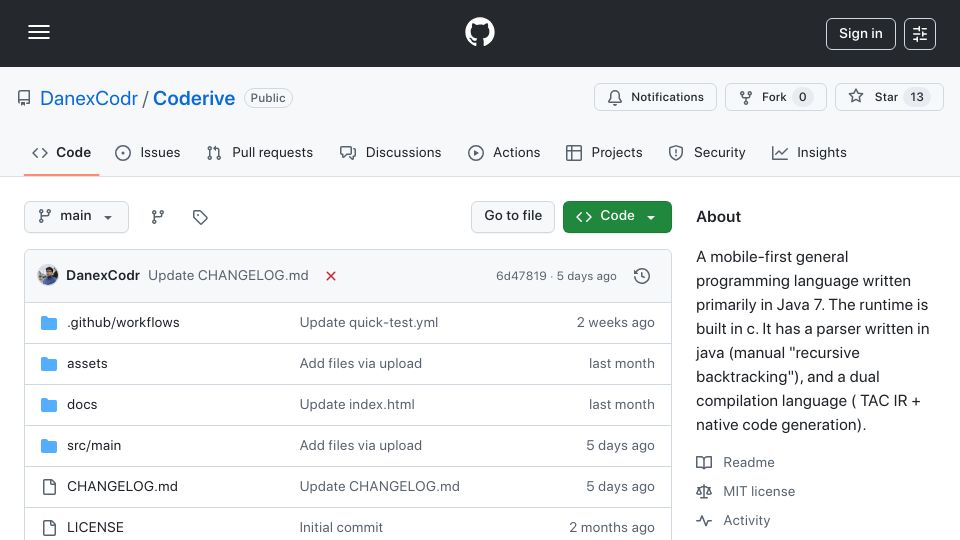Viewport: 960px width, 540px height.
Task: Open the Discussions tab
Action: [390, 152]
